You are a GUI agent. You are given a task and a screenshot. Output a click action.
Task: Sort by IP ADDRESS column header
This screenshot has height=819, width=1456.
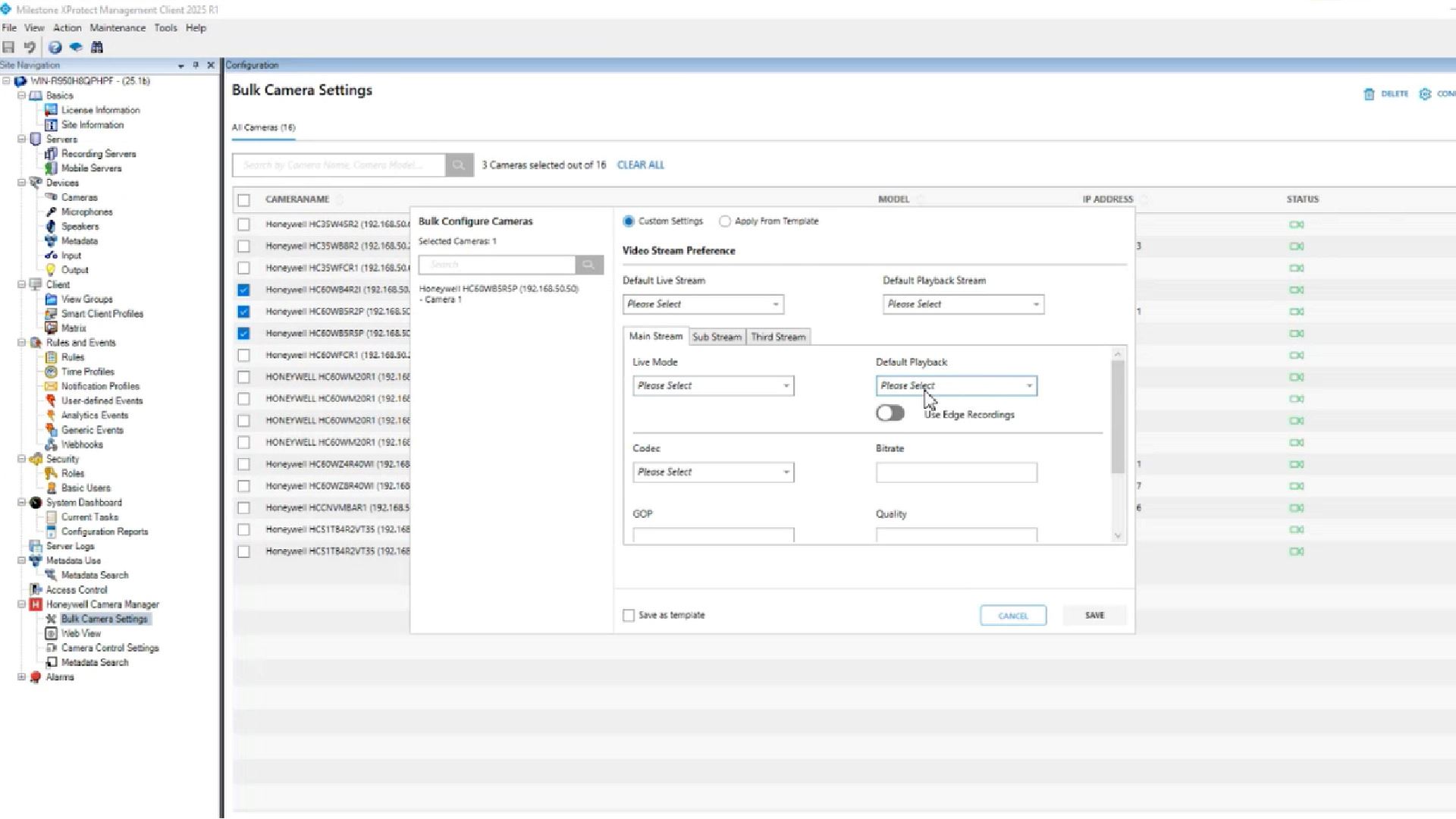tap(1107, 199)
